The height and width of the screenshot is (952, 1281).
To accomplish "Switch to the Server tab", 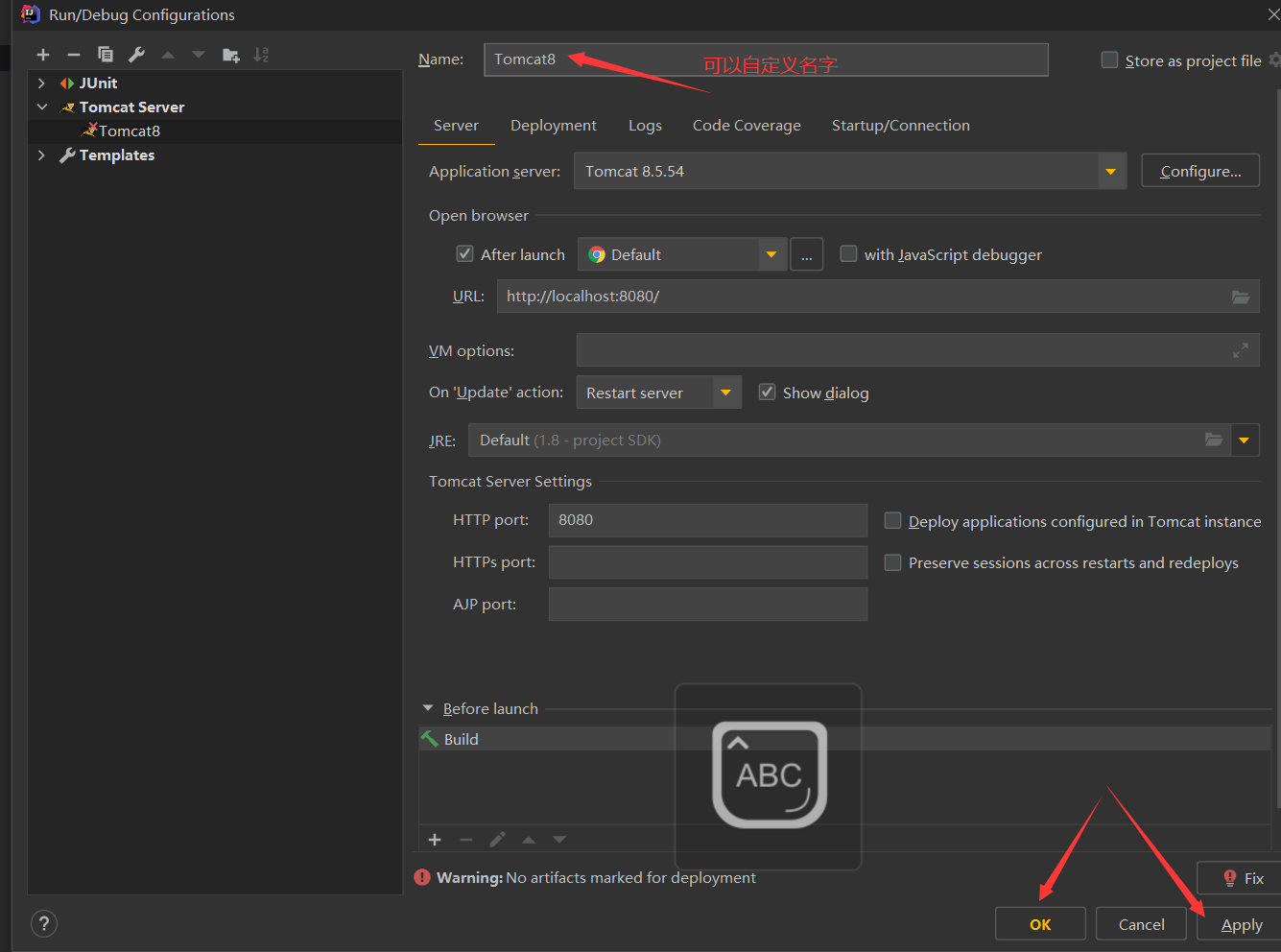I will click(x=456, y=126).
